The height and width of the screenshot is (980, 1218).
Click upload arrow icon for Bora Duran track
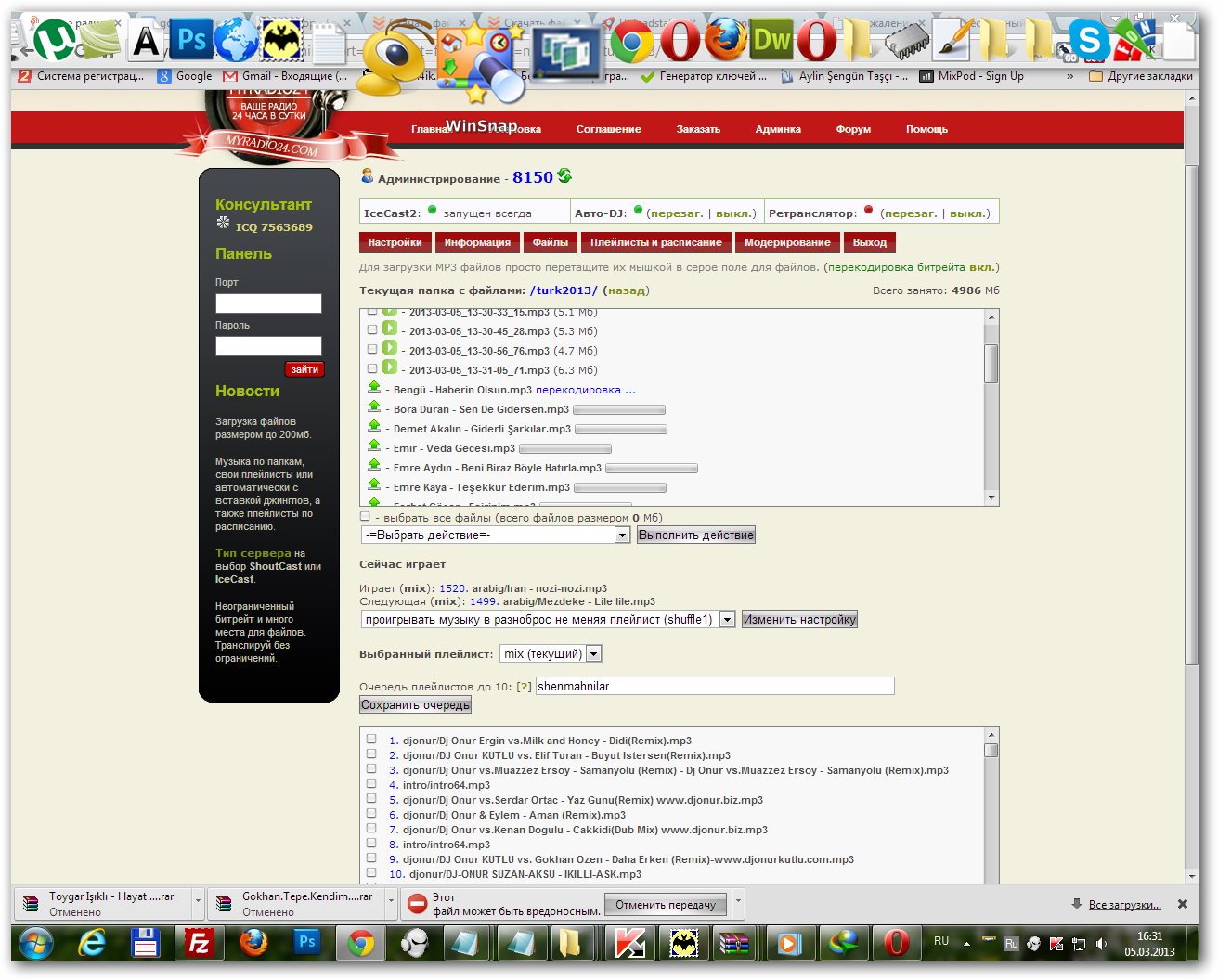click(374, 407)
